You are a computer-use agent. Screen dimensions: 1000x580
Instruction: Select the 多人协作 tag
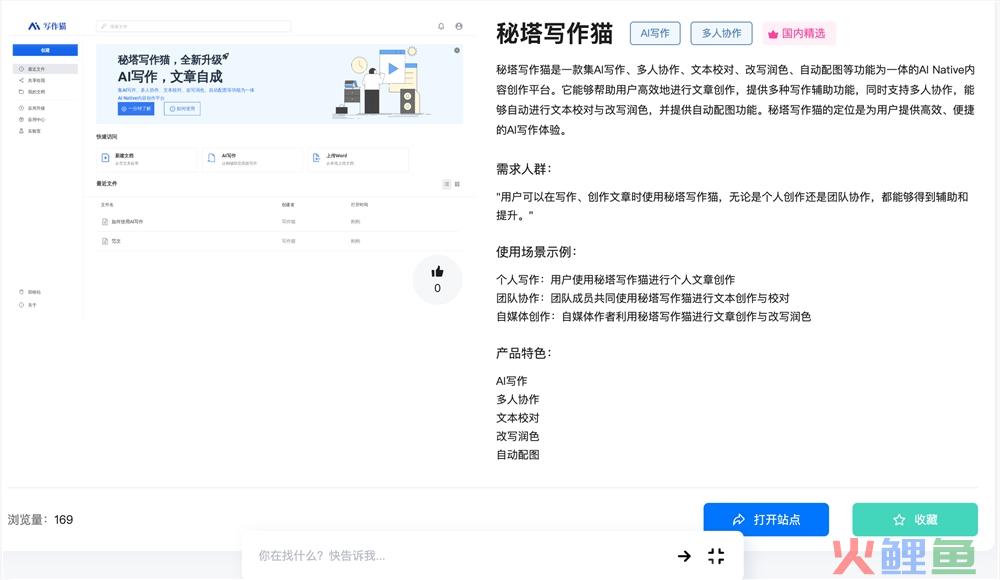pyautogui.click(x=721, y=33)
